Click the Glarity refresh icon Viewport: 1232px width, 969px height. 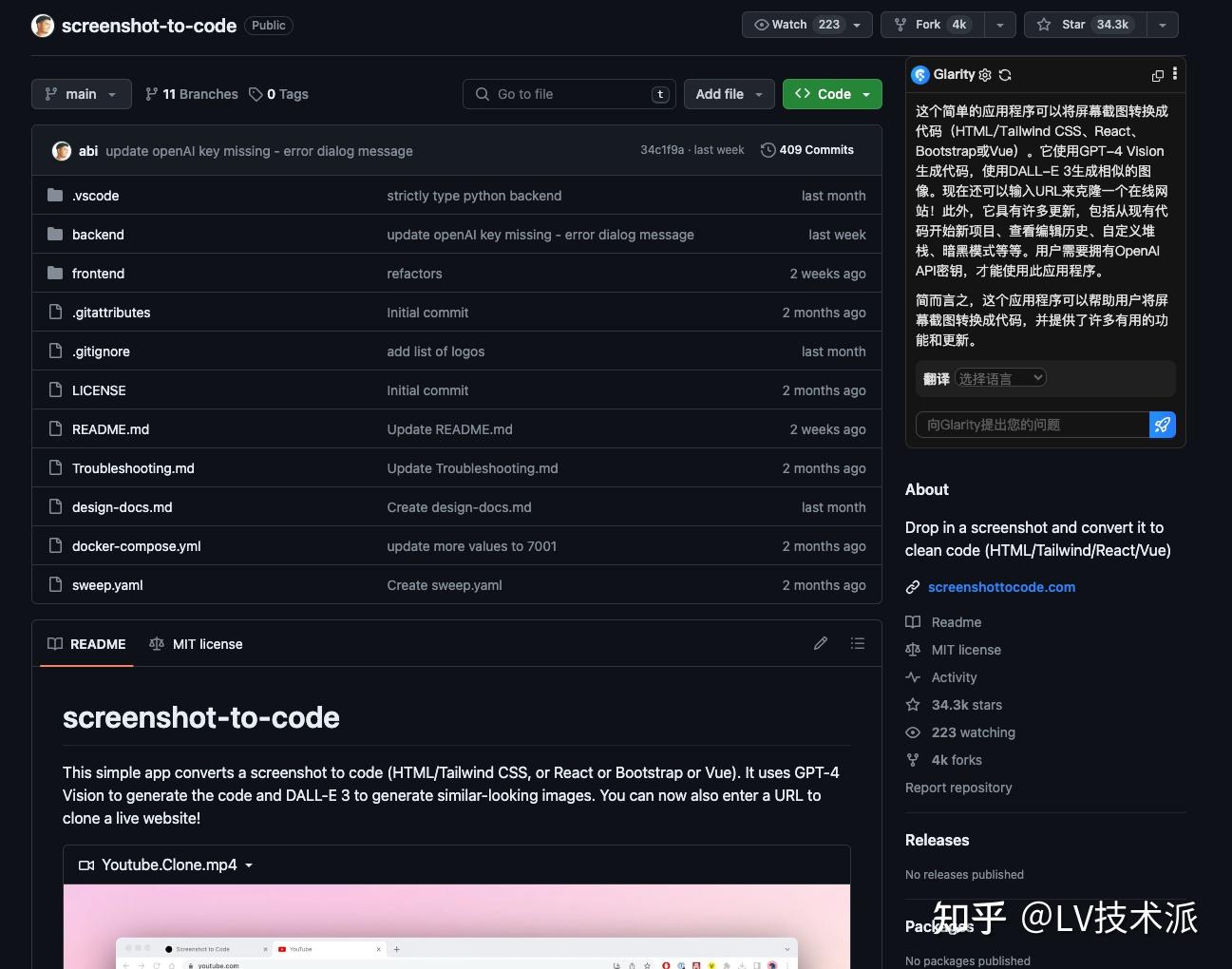pos(1004,75)
